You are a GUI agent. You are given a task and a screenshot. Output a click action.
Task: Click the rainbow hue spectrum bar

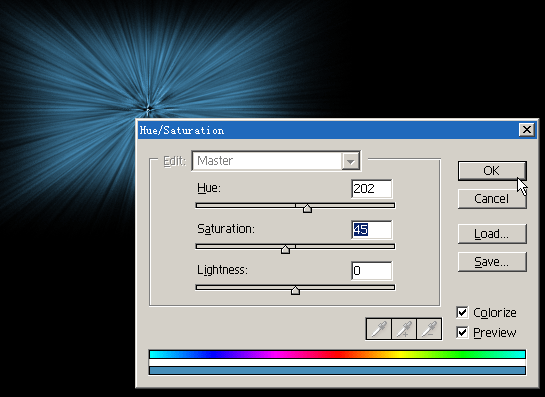click(337, 354)
